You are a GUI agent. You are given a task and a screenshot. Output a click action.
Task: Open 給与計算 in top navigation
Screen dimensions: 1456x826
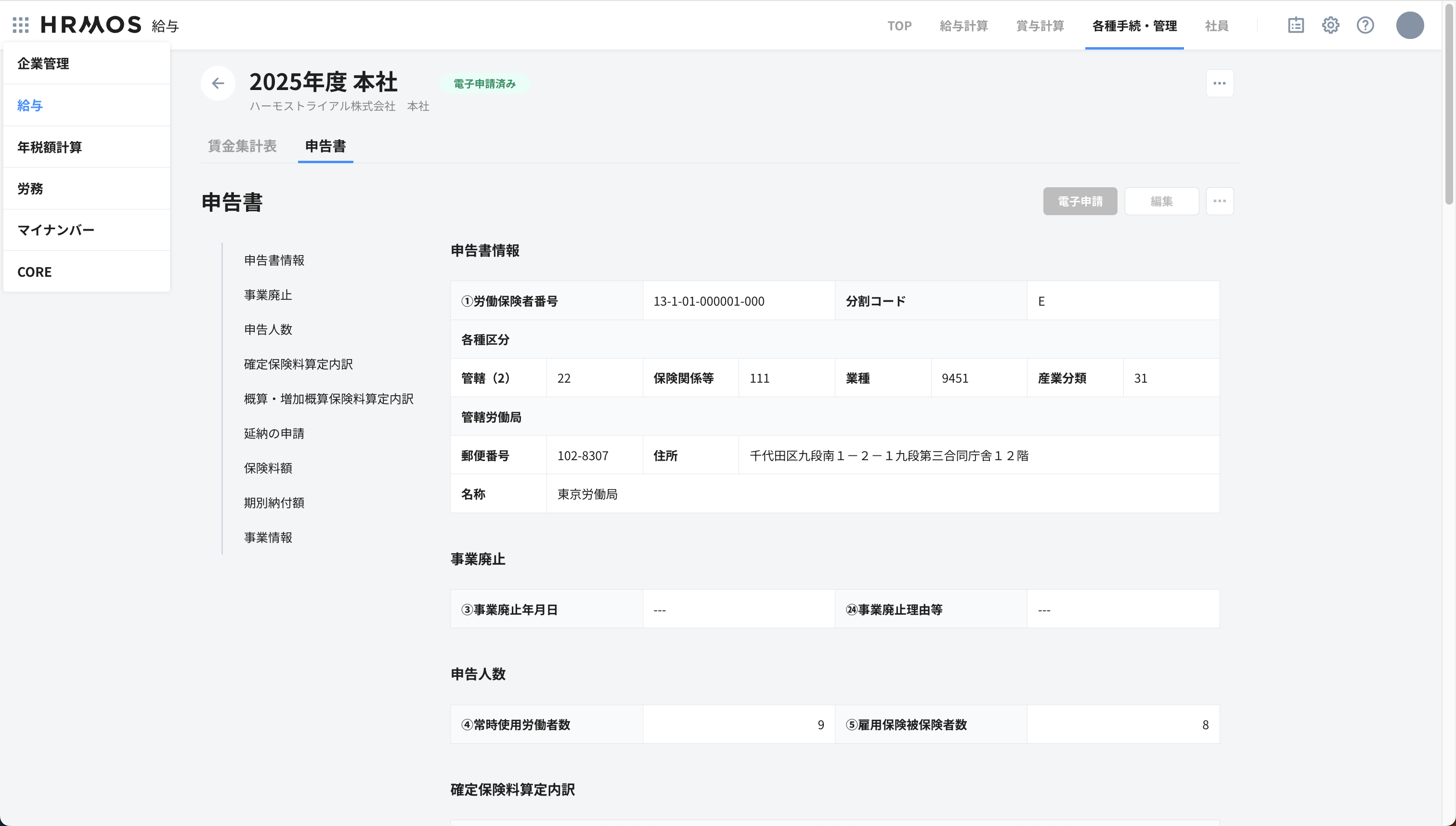[963, 26]
